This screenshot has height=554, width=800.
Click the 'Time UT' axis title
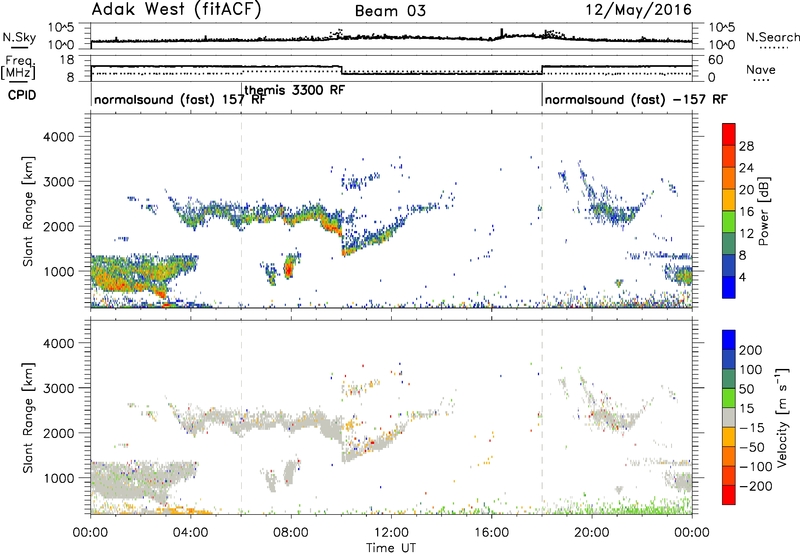coord(391,548)
